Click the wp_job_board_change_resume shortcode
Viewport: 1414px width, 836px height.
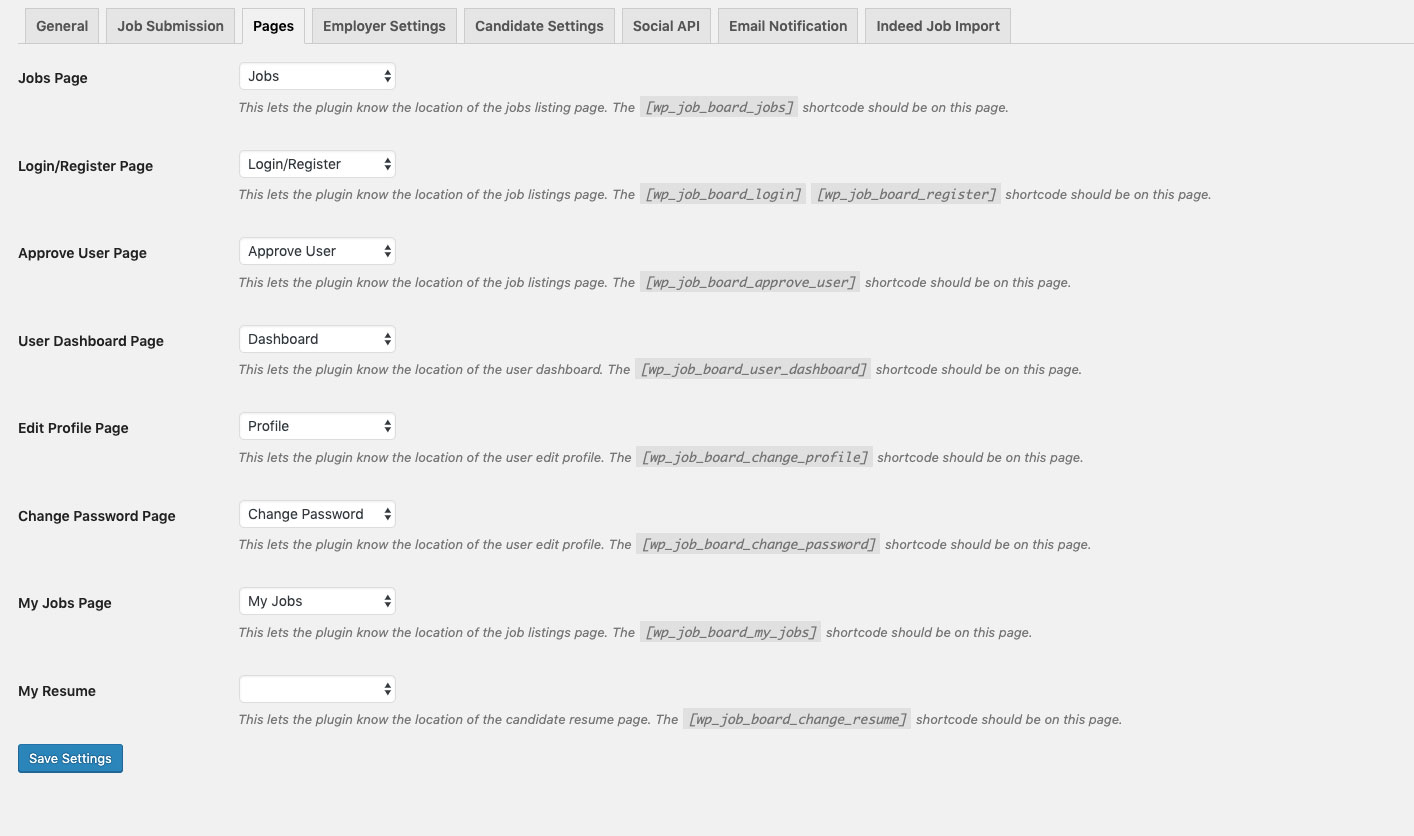coord(797,719)
